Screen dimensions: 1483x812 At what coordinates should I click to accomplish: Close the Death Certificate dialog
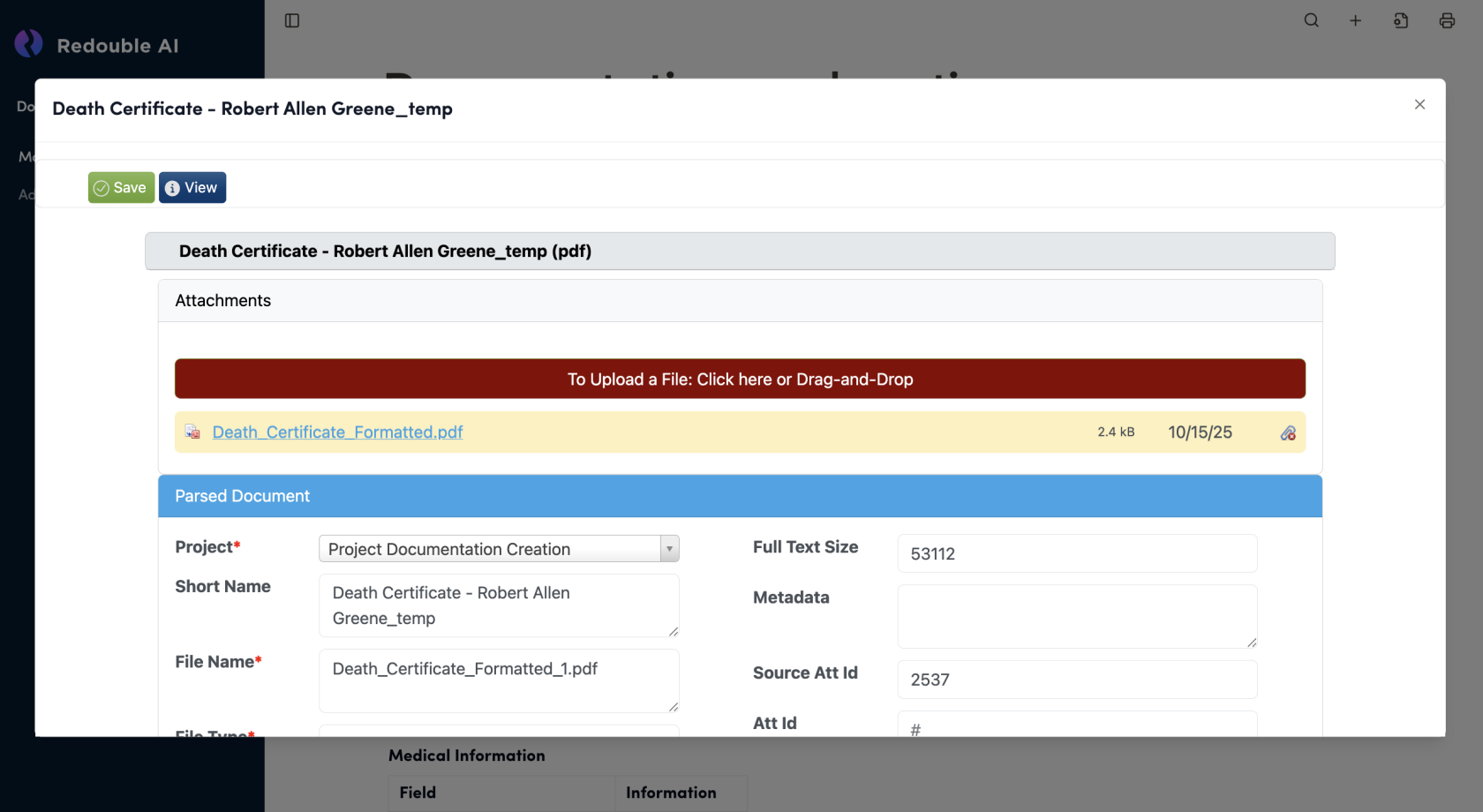click(x=1419, y=104)
